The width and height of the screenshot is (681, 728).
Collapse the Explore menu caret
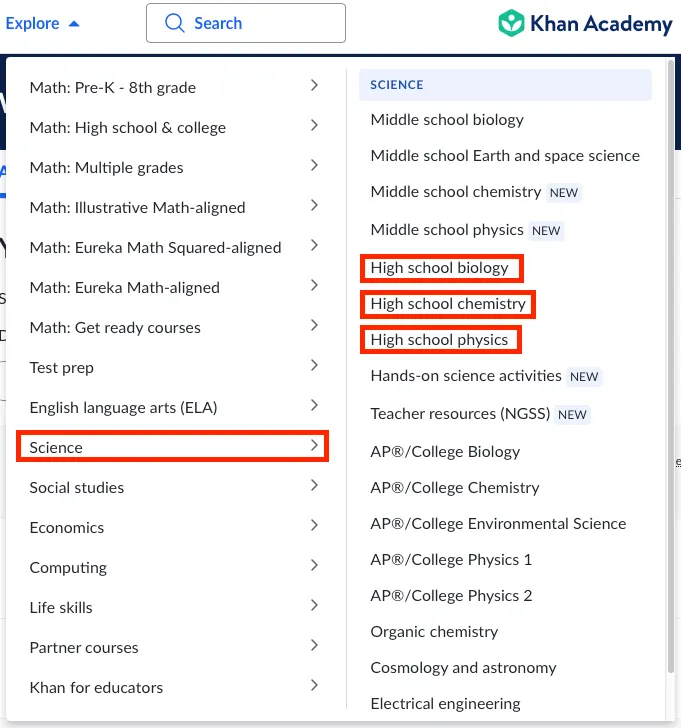[x=74, y=24]
